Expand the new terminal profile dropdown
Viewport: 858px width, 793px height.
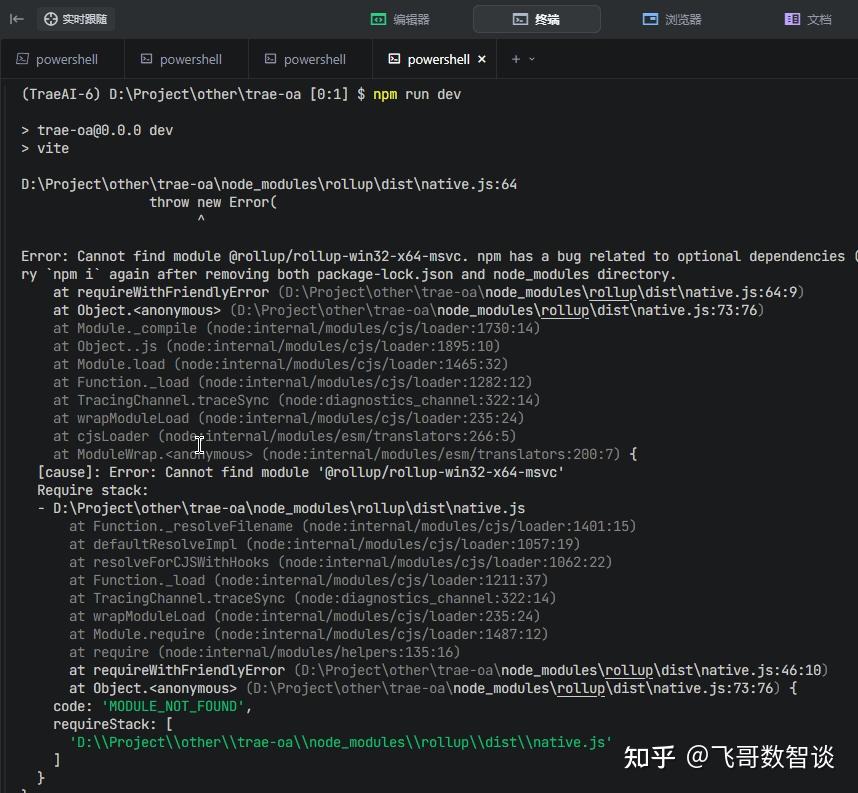[532, 59]
